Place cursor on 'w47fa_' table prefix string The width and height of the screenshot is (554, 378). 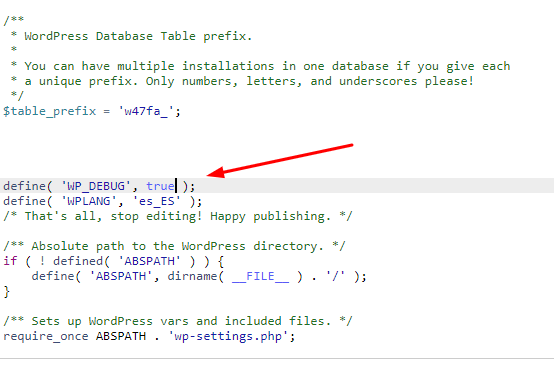[146, 111]
